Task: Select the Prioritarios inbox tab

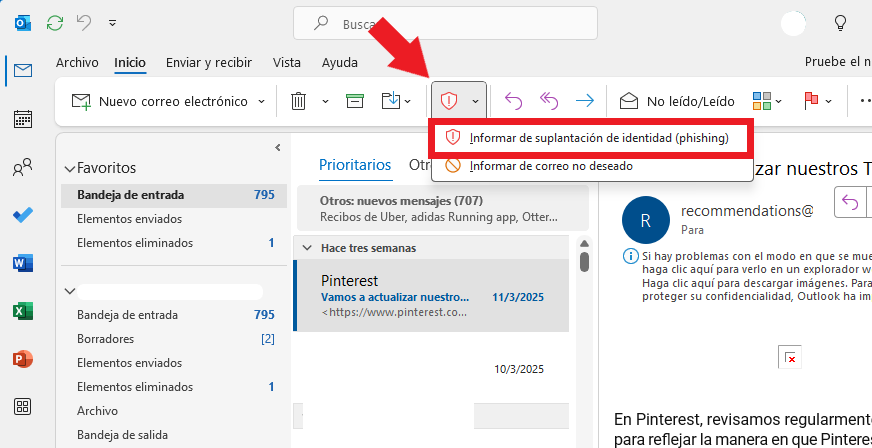Action: point(355,165)
